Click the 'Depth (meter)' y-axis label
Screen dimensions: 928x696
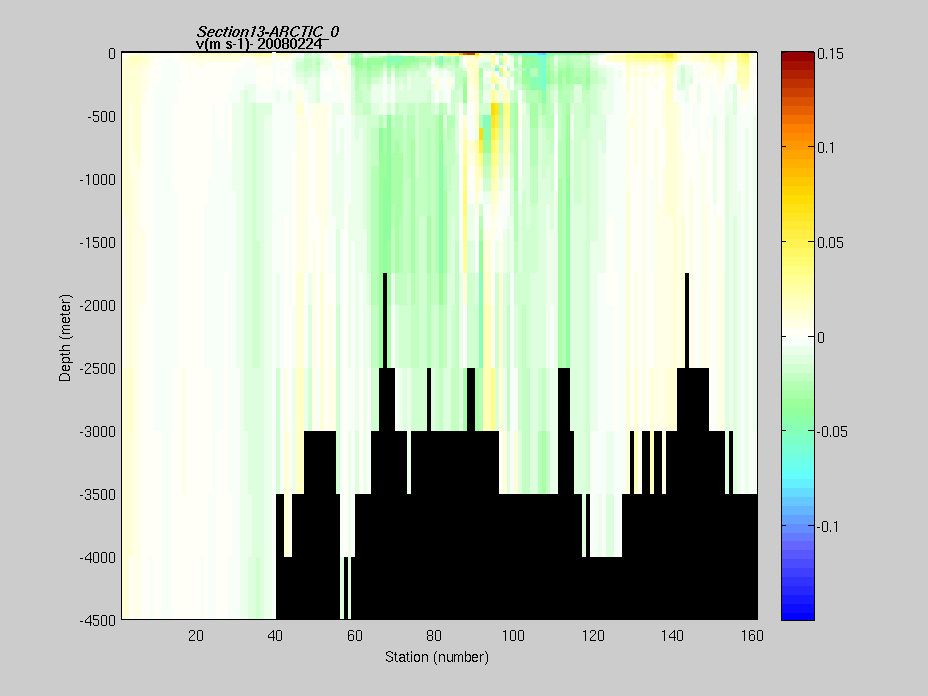[65, 338]
